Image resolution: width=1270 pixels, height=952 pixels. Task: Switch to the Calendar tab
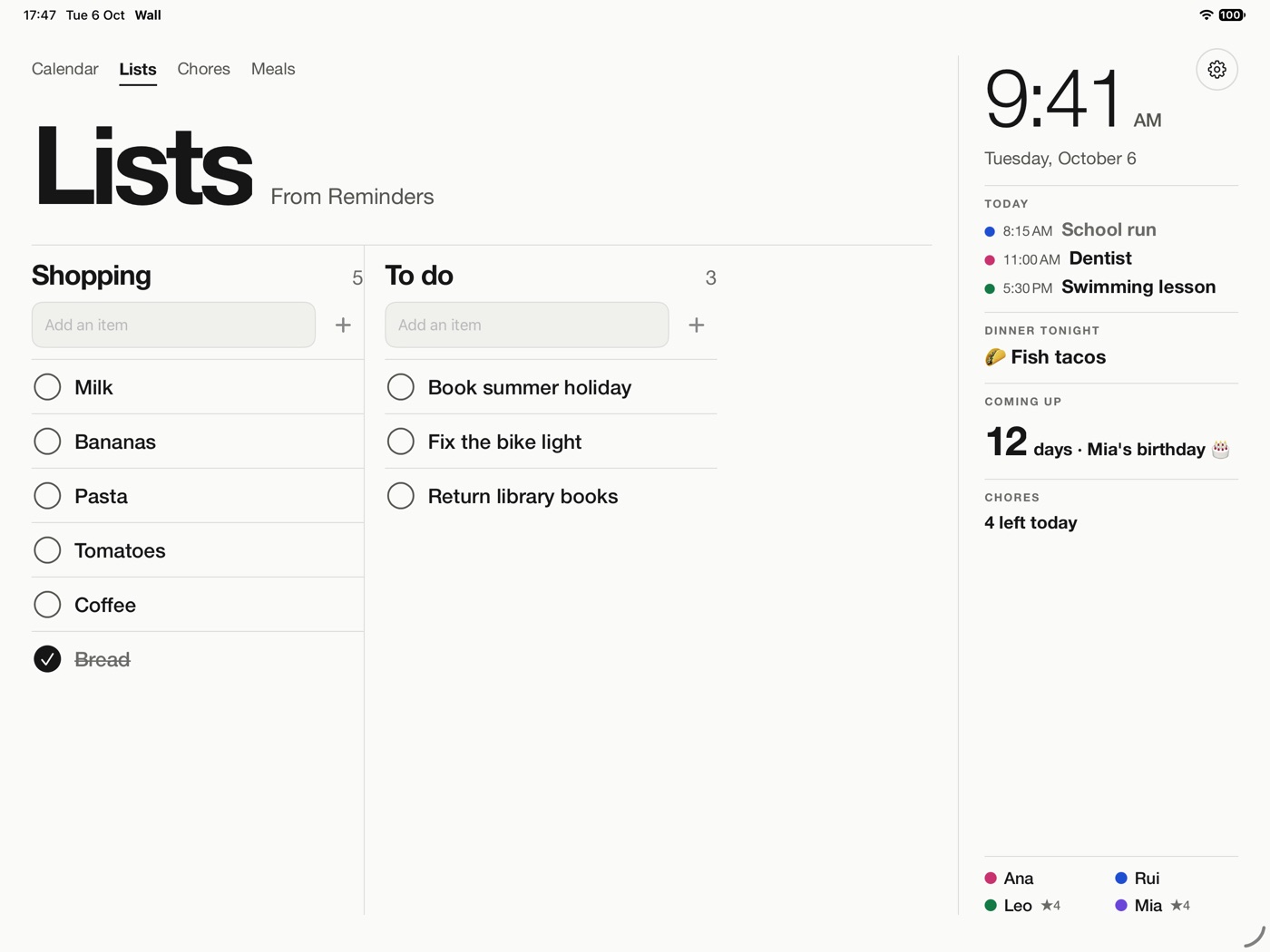click(x=65, y=69)
